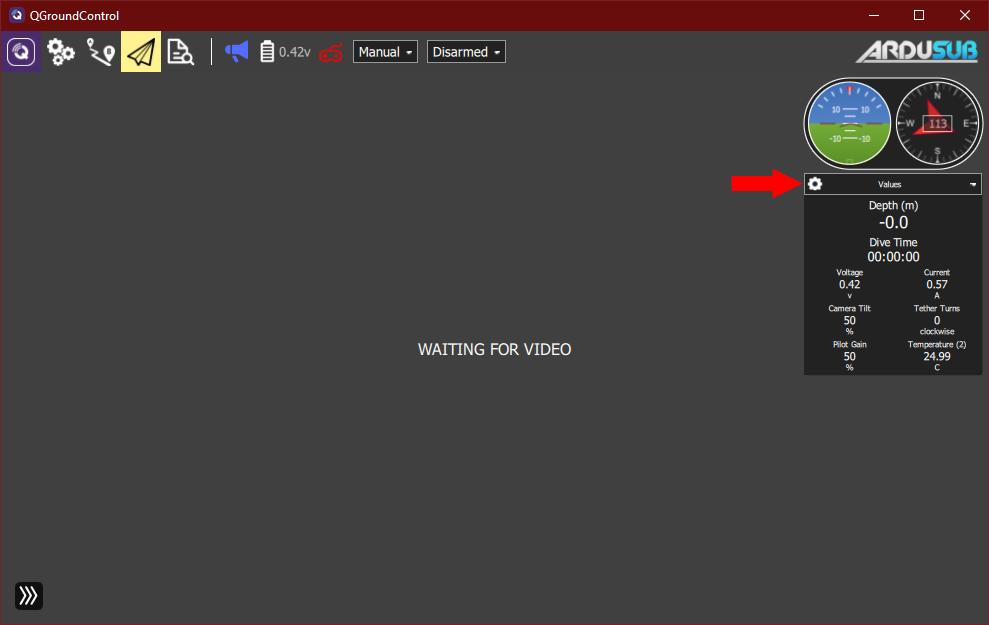Open the Analyze log view icon

click(x=180, y=52)
